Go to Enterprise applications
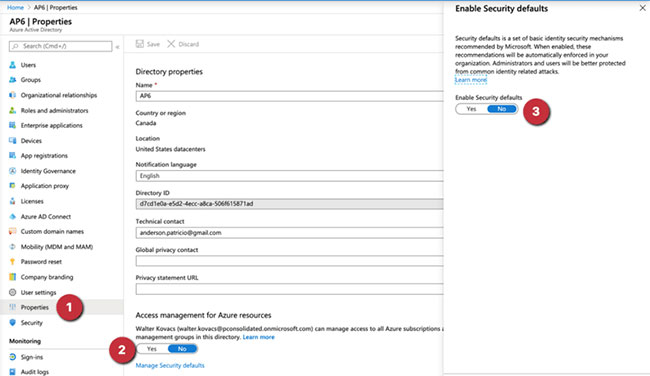Screen dimensions: 650x376 (51, 125)
